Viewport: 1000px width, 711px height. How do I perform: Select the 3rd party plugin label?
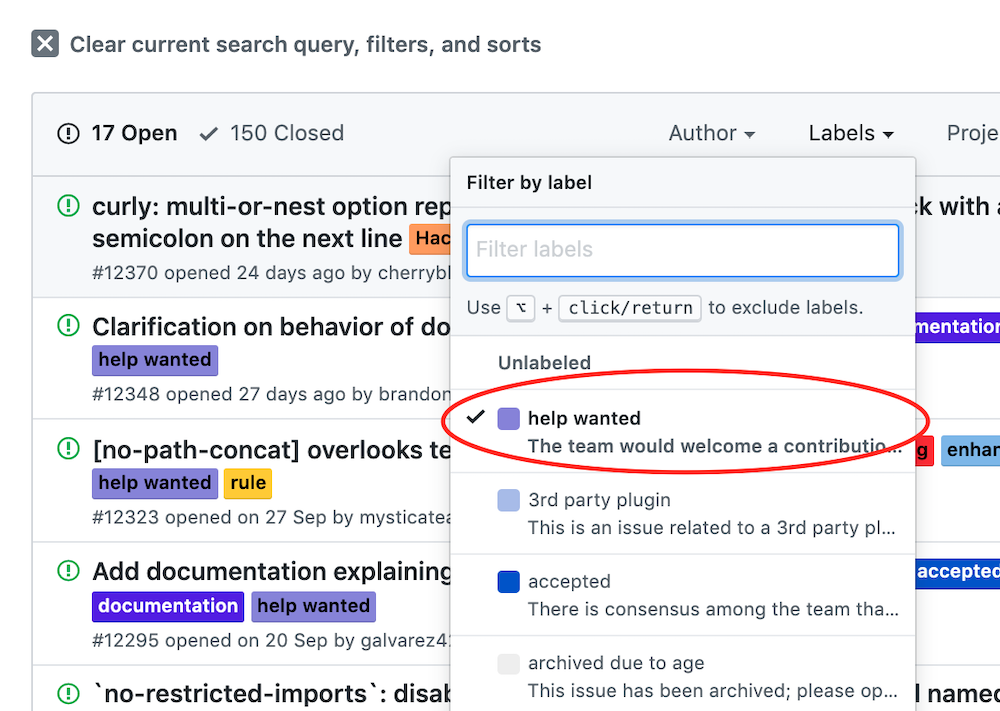tap(682, 513)
